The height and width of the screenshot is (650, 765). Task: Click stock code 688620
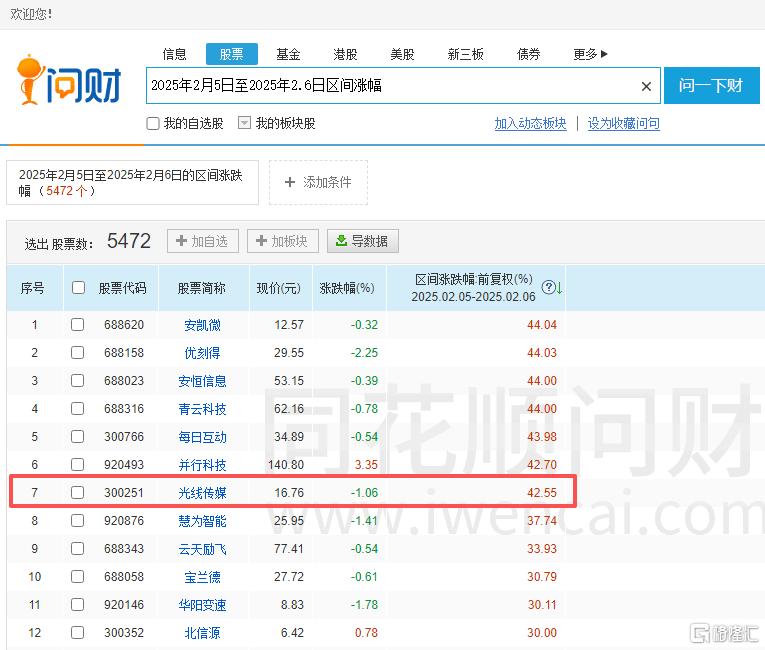(124, 325)
